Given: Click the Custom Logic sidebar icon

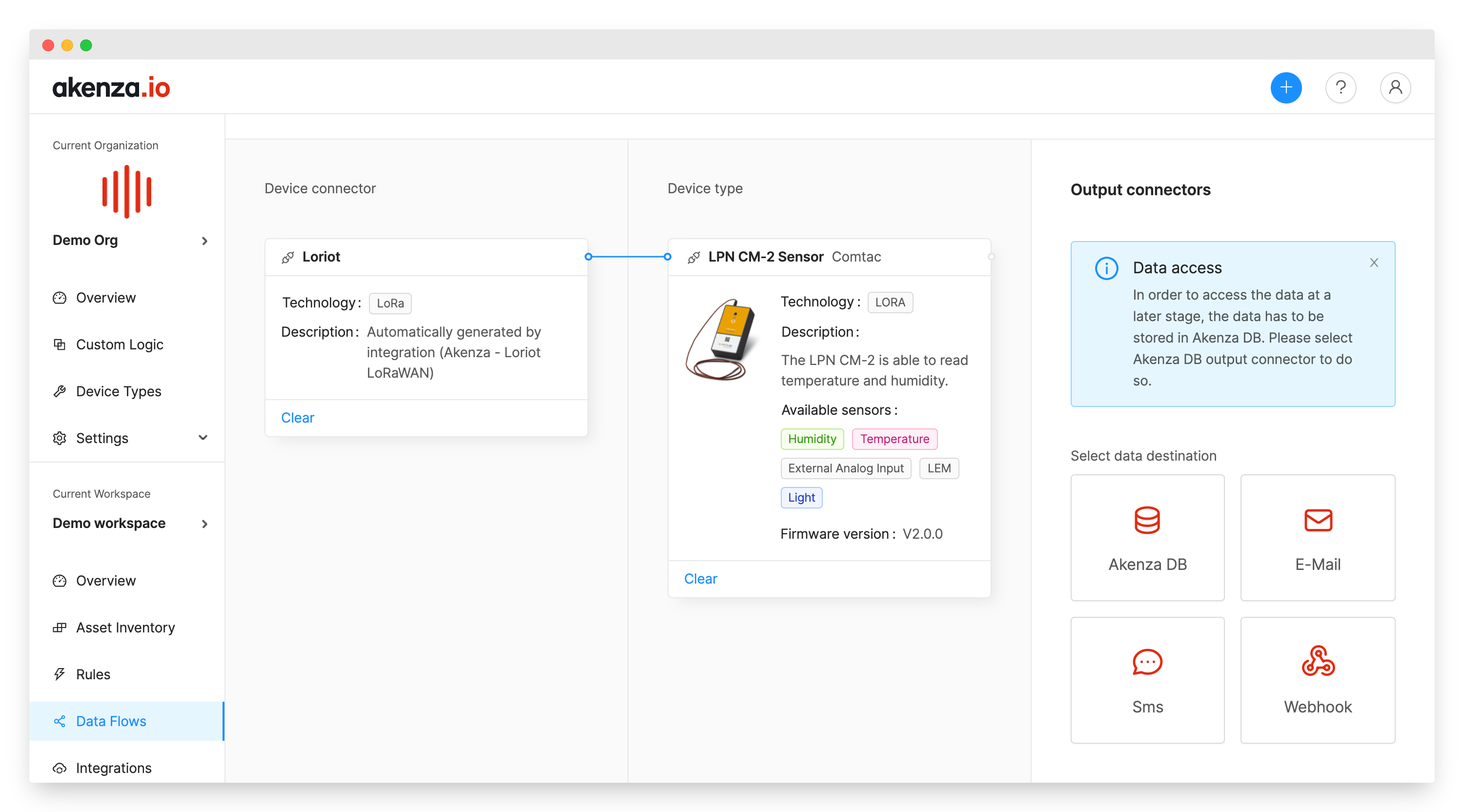Looking at the screenshot, I should [x=60, y=345].
